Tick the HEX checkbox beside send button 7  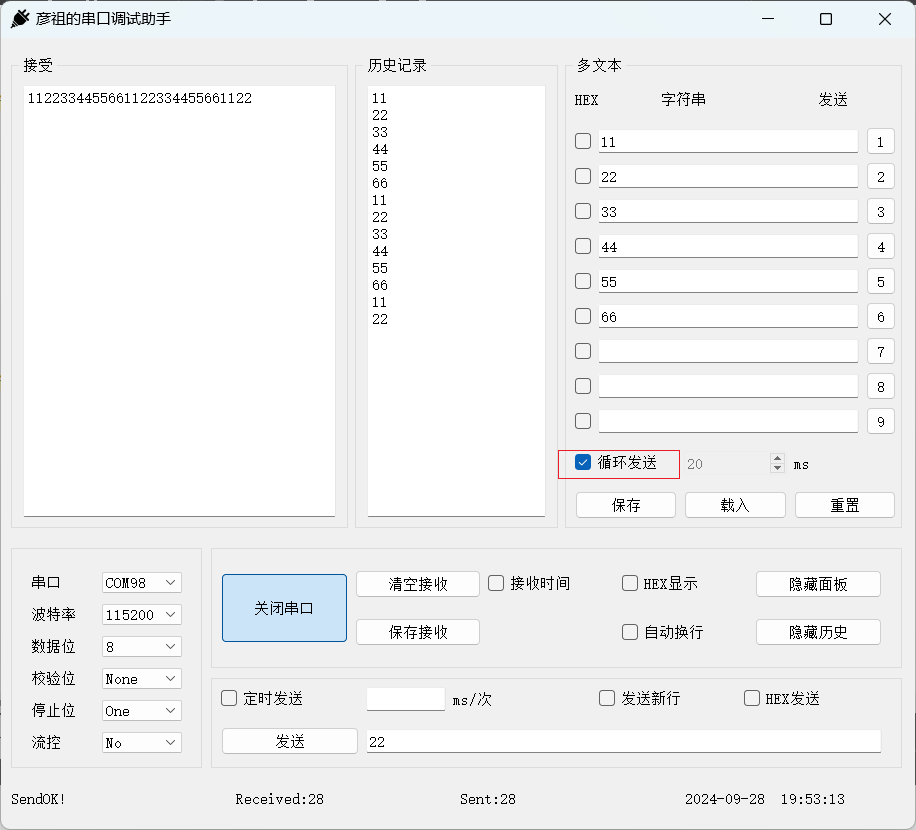tap(583, 352)
